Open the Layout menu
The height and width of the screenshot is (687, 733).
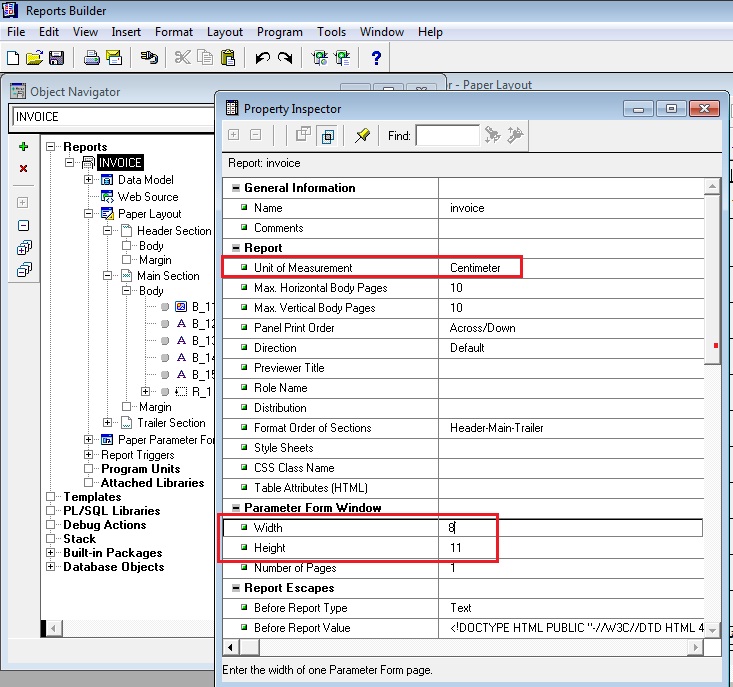225,32
